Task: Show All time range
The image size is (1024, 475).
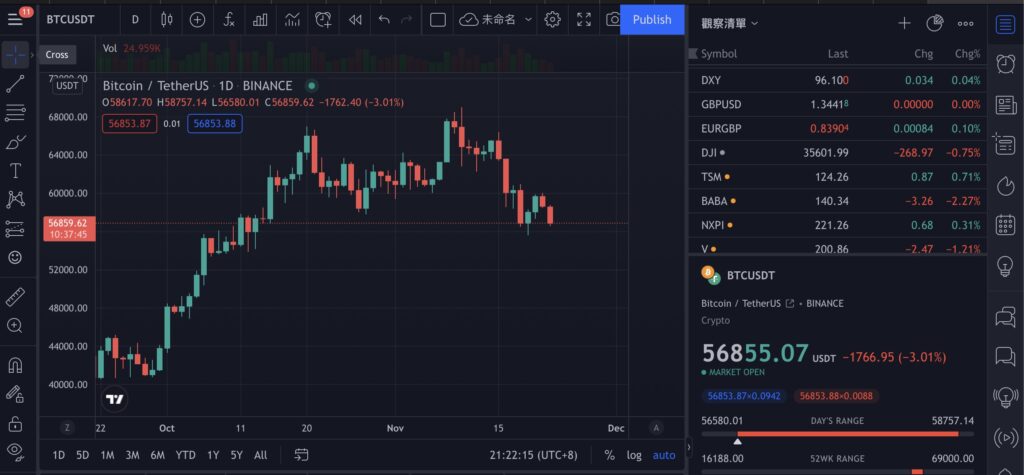Action: [x=260, y=455]
